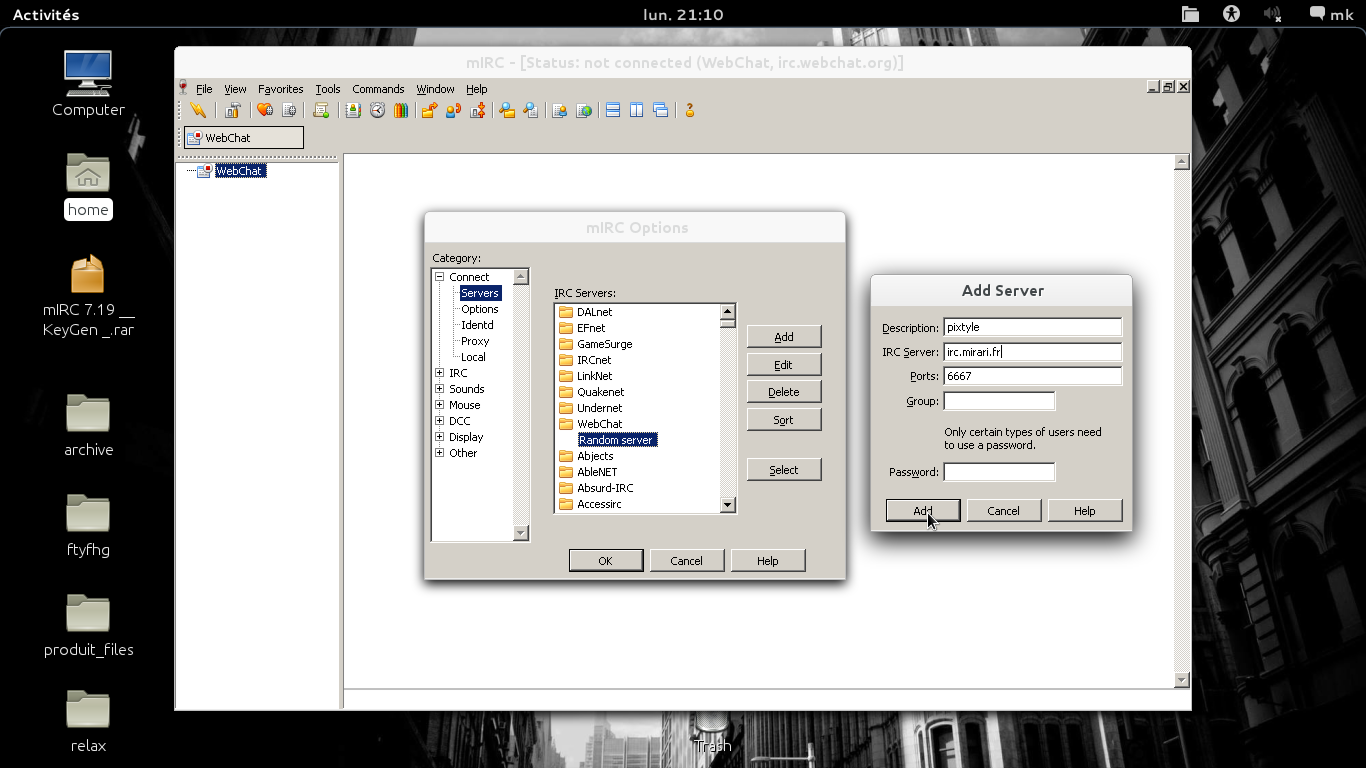The width and height of the screenshot is (1366, 768).
Task: Select the Options item under Connect
Action: [480, 309]
